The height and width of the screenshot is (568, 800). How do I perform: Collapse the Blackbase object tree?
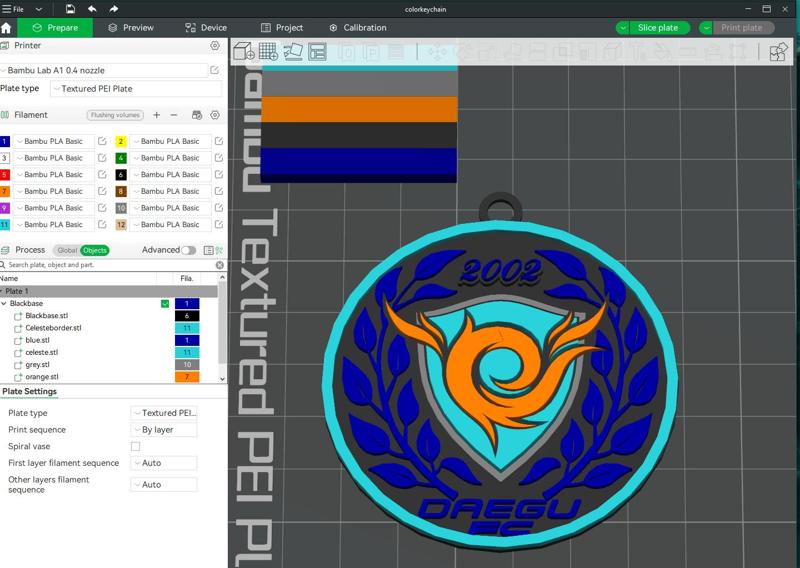pyautogui.click(x=4, y=304)
